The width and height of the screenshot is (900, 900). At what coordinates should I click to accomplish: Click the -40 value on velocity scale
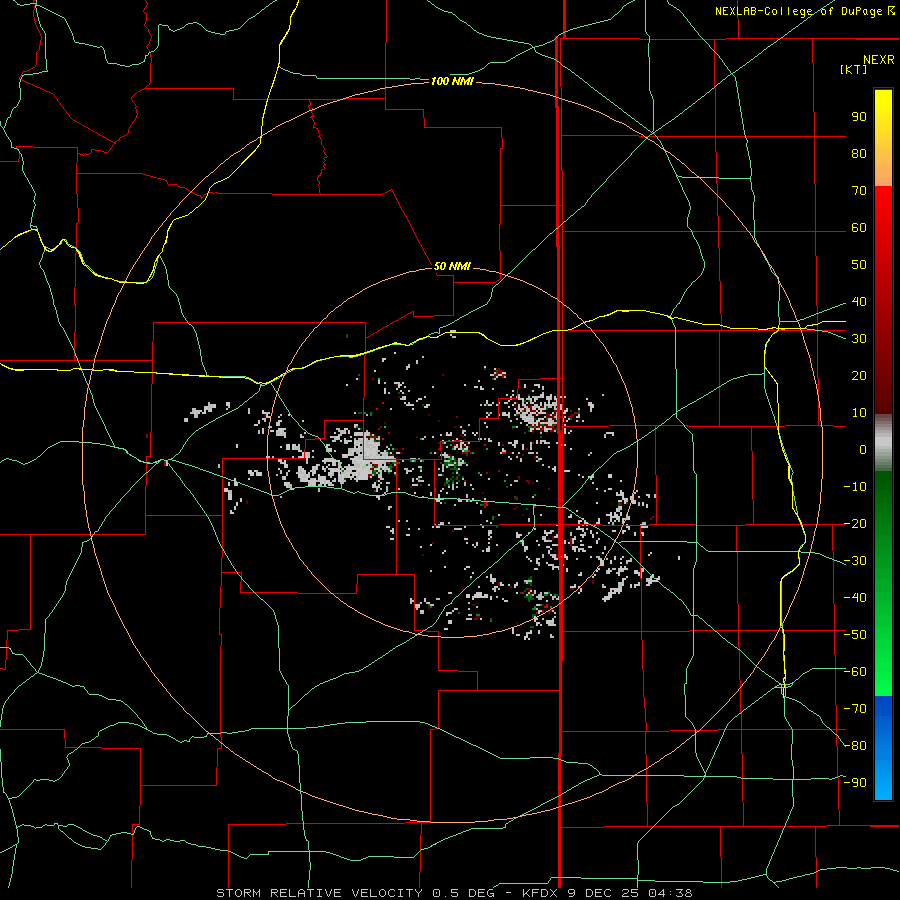coord(855,598)
